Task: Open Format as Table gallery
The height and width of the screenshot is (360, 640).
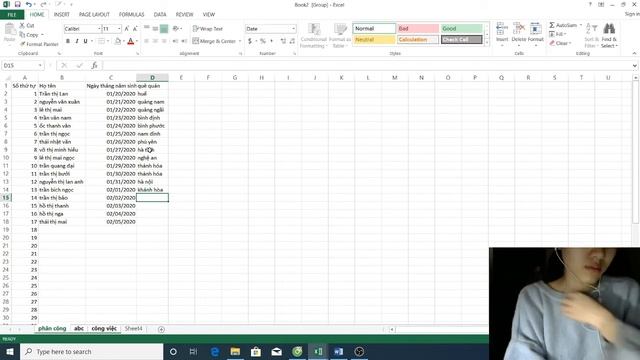Action: [340, 36]
